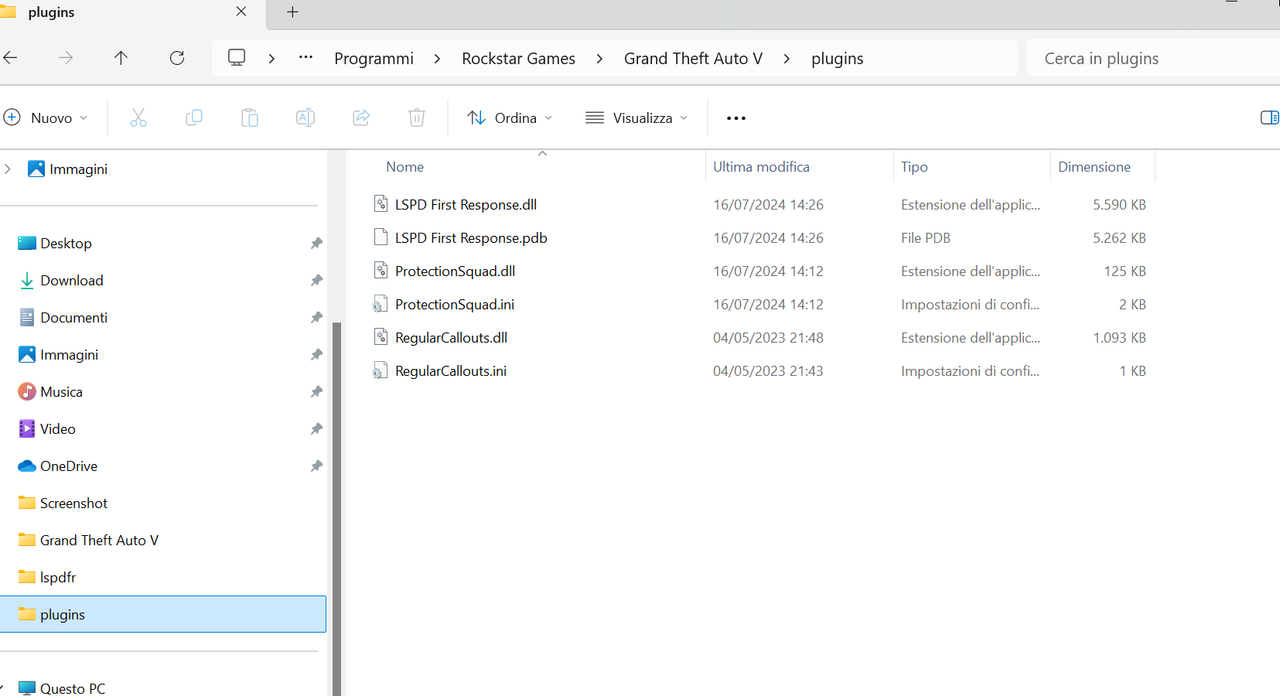Image resolution: width=1280 pixels, height=696 pixels.
Task: Select the LSPD First Response.dll filename
Action: 466,204
